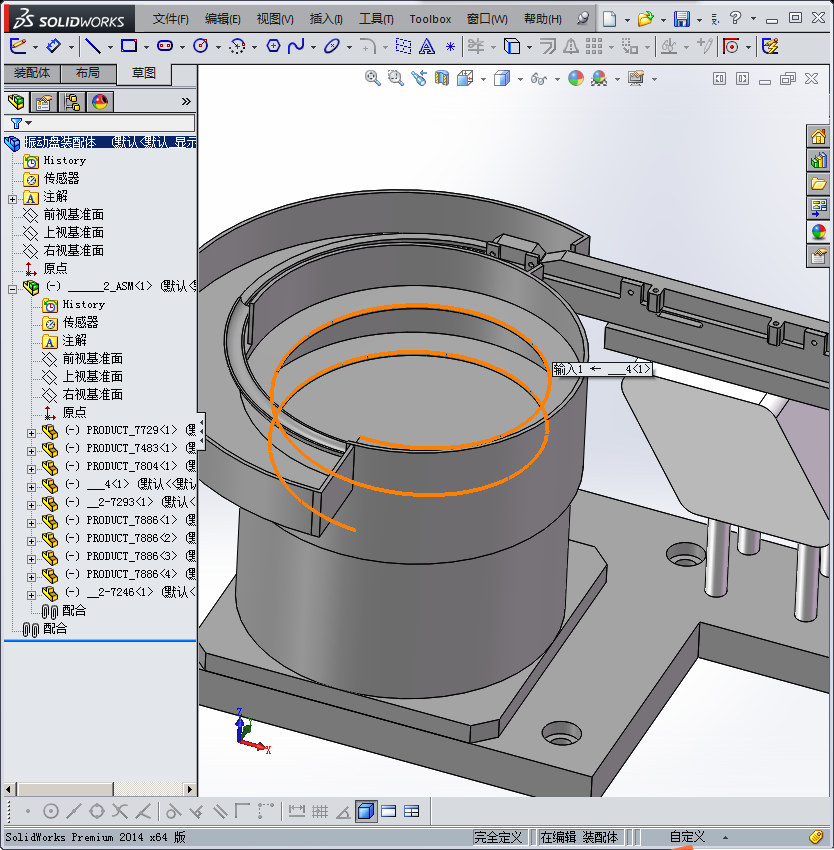Open the Section View tool

[x=442, y=79]
